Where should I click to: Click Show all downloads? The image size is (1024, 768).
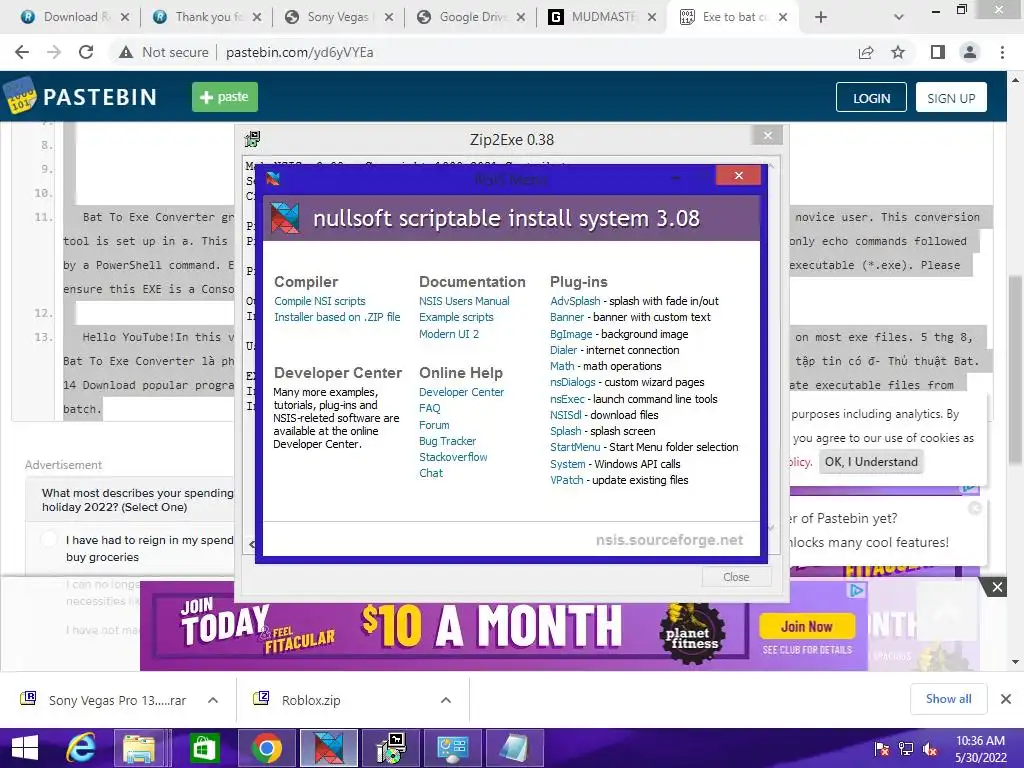tap(948, 699)
